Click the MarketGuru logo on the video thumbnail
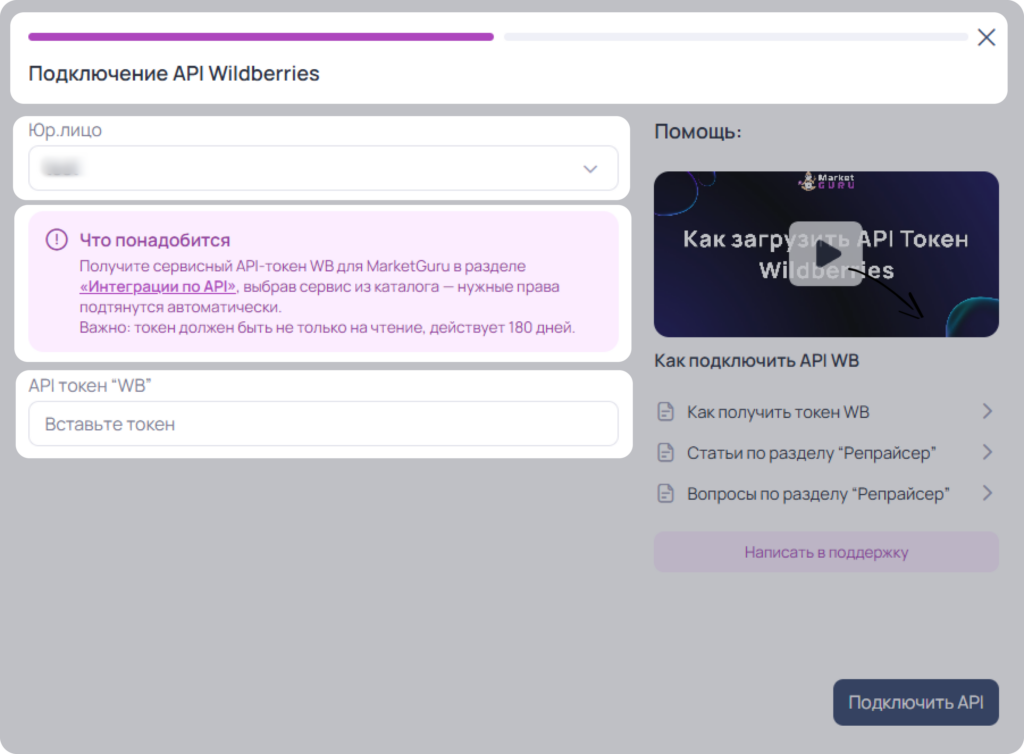This screenshot has width=1024, height=754. (x=826, y=181)
